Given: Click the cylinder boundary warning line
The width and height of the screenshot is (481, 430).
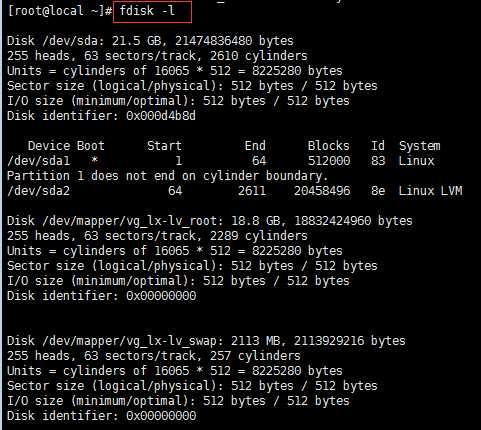Looking at the screenshot, I should tap(168, 176).
